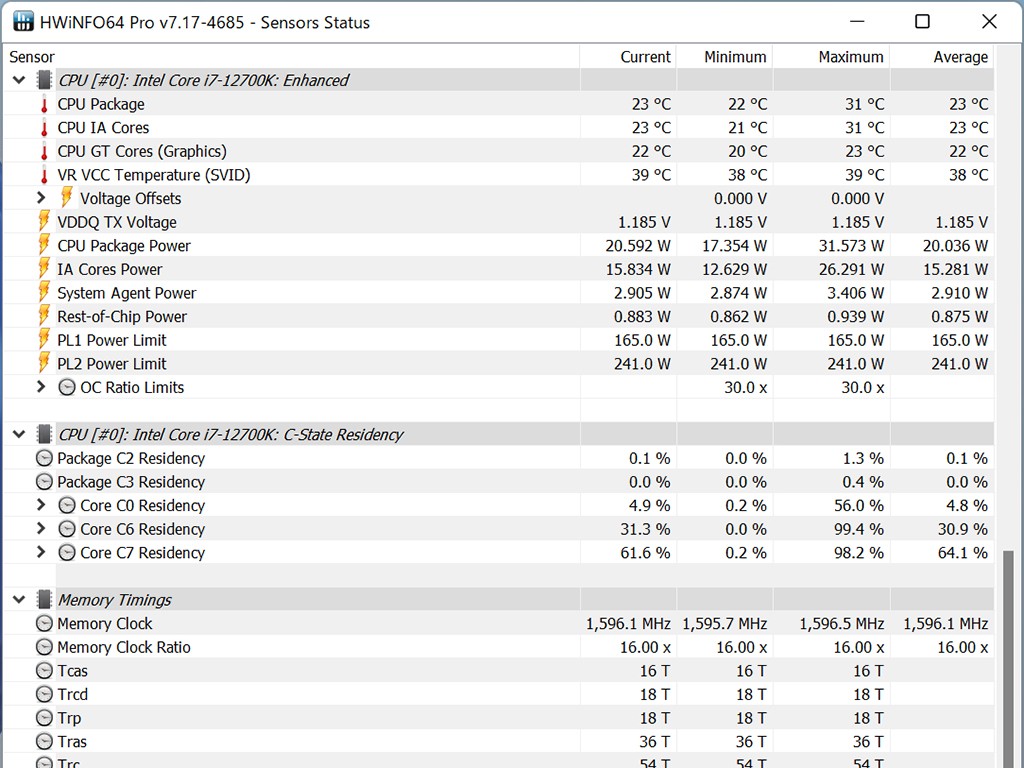Viewport: 1024px width, 768px height.
Task: Click the thermometer icon beside CPU Package
Action: point(44,104)
